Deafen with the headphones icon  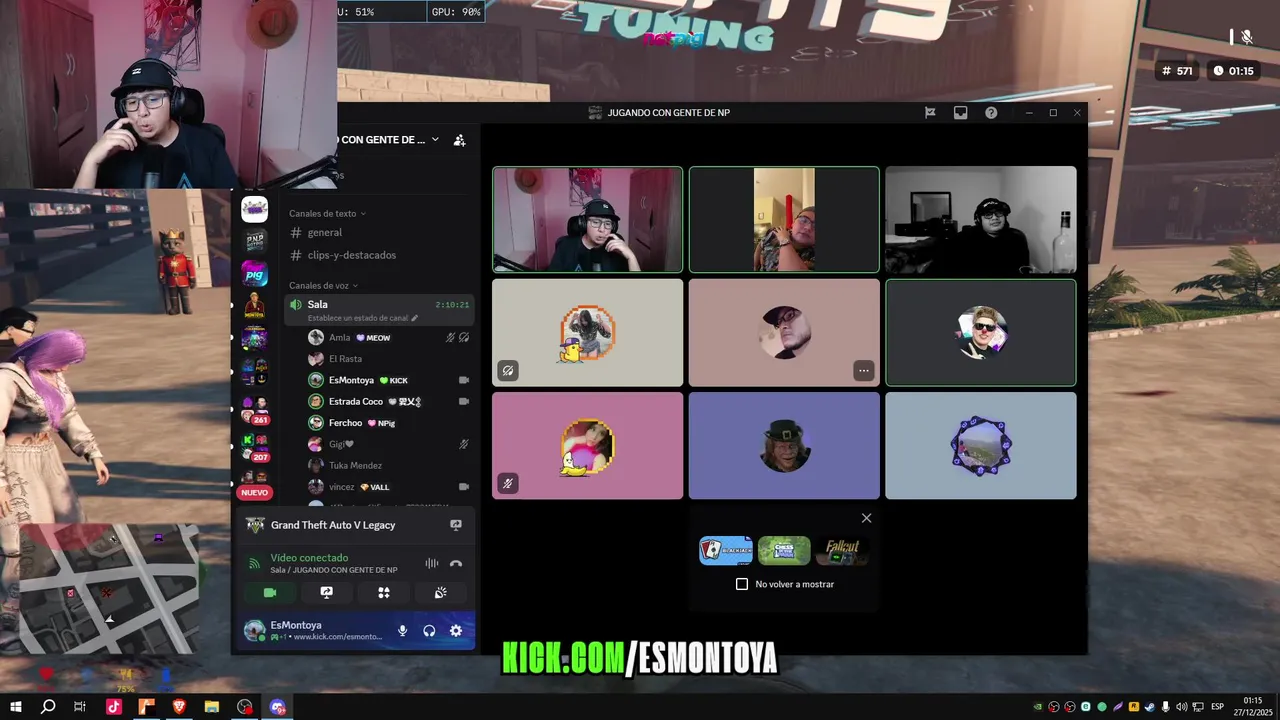429,631
